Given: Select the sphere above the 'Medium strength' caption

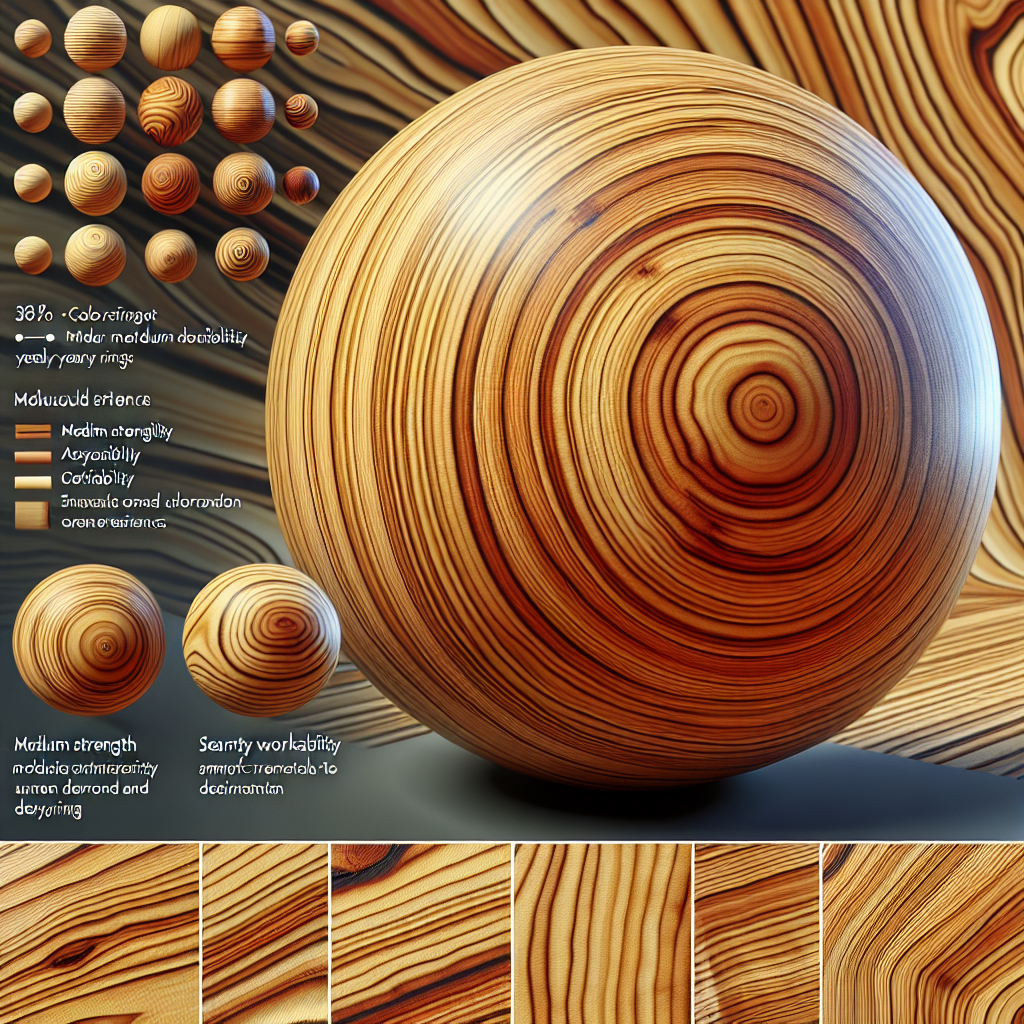Looking at the screenshot, I should point(89,639).
